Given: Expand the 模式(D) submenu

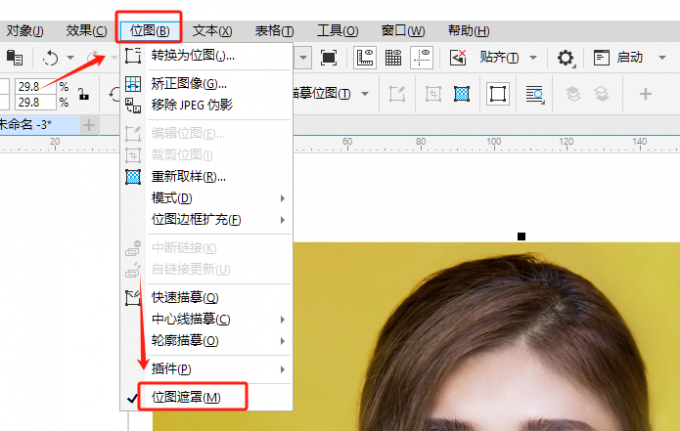Looking at the screenshot, I should pos(206,198).
